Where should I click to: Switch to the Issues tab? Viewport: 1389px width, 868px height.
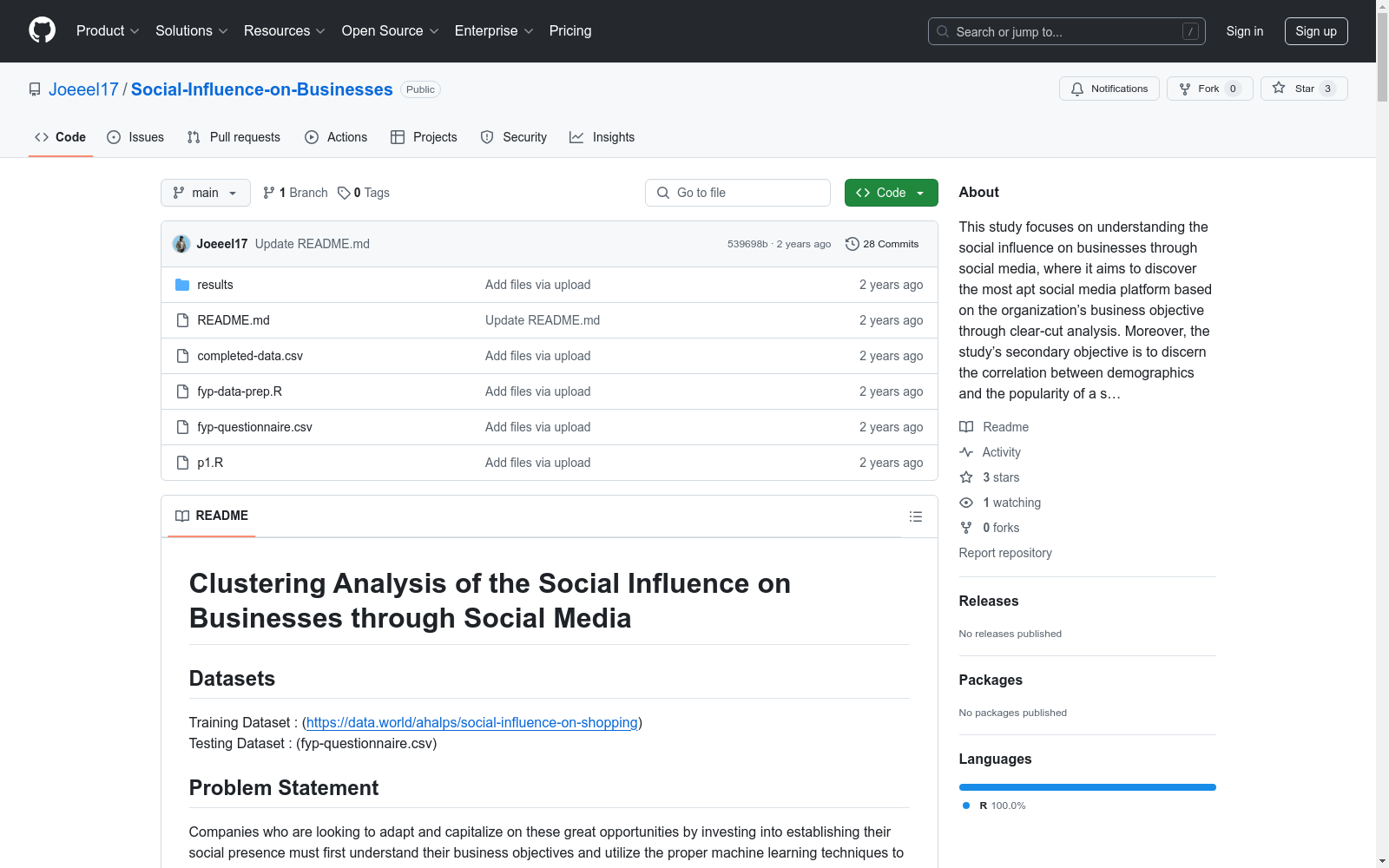135,137
